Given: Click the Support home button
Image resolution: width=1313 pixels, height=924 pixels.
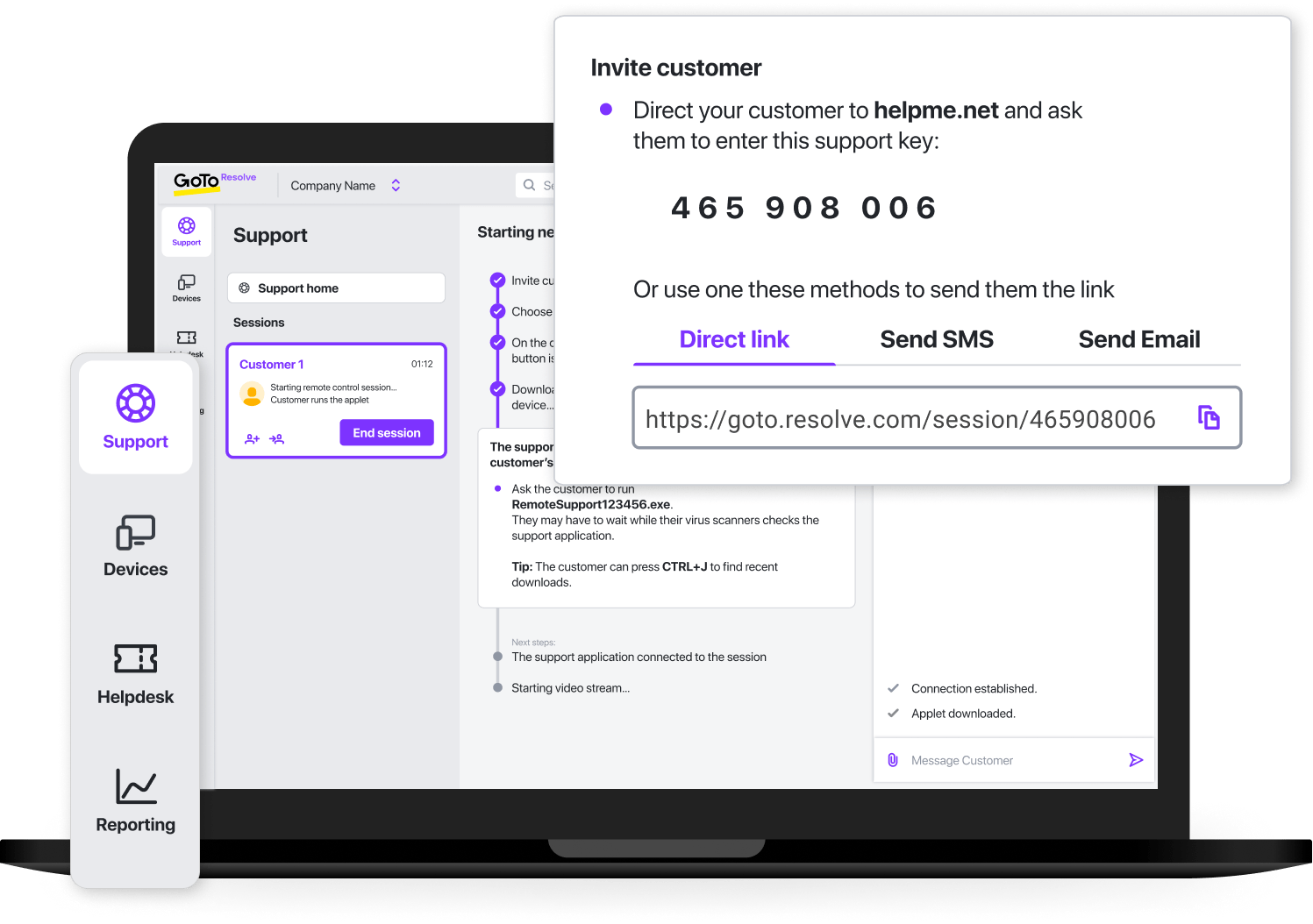Looking at the screenshot, I should (x=336, y=288).
